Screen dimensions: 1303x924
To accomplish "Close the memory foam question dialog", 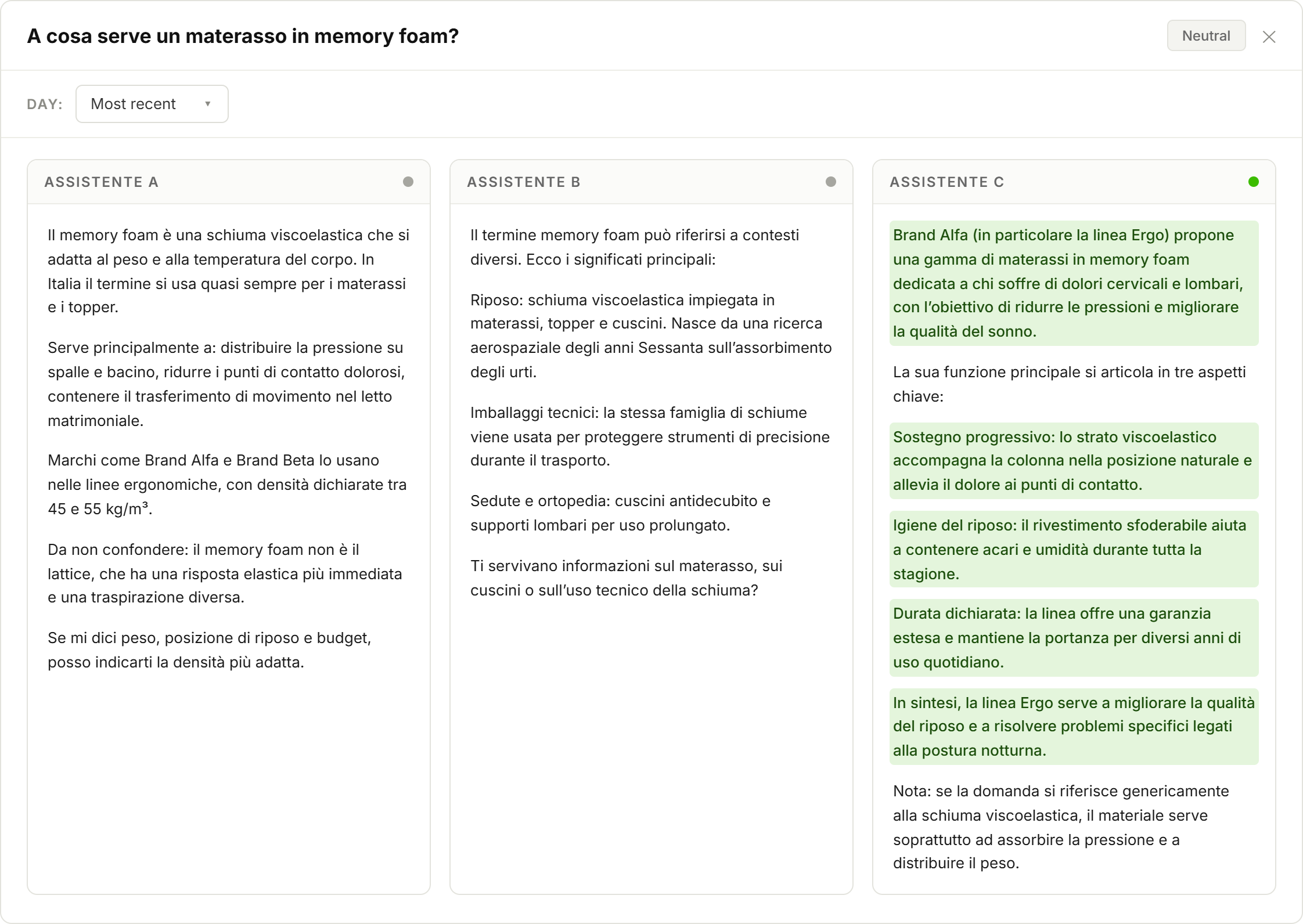I will point(1269,37).
